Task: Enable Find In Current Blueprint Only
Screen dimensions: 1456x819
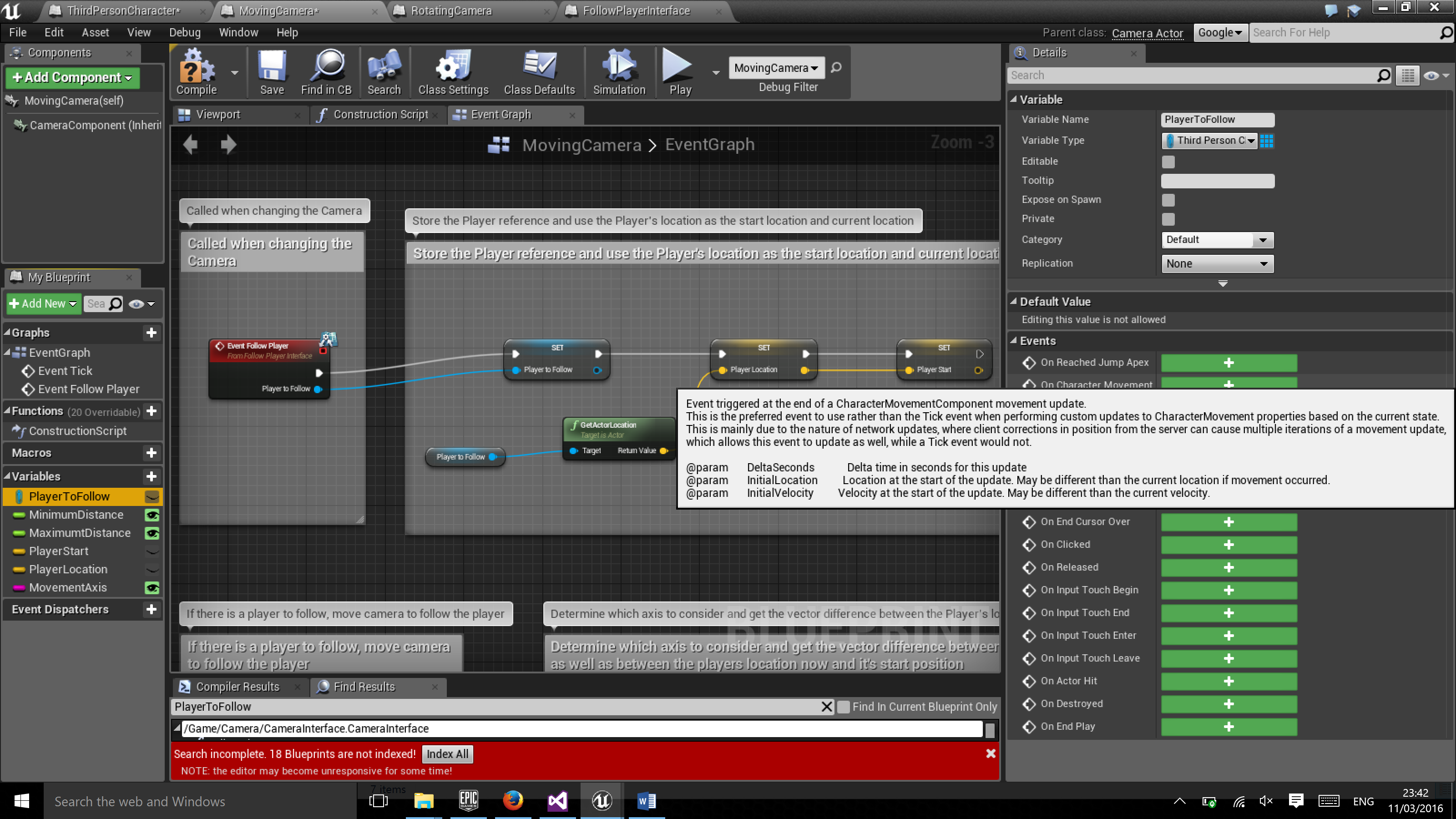Action: pyautogui.click(x=843, y=707)
